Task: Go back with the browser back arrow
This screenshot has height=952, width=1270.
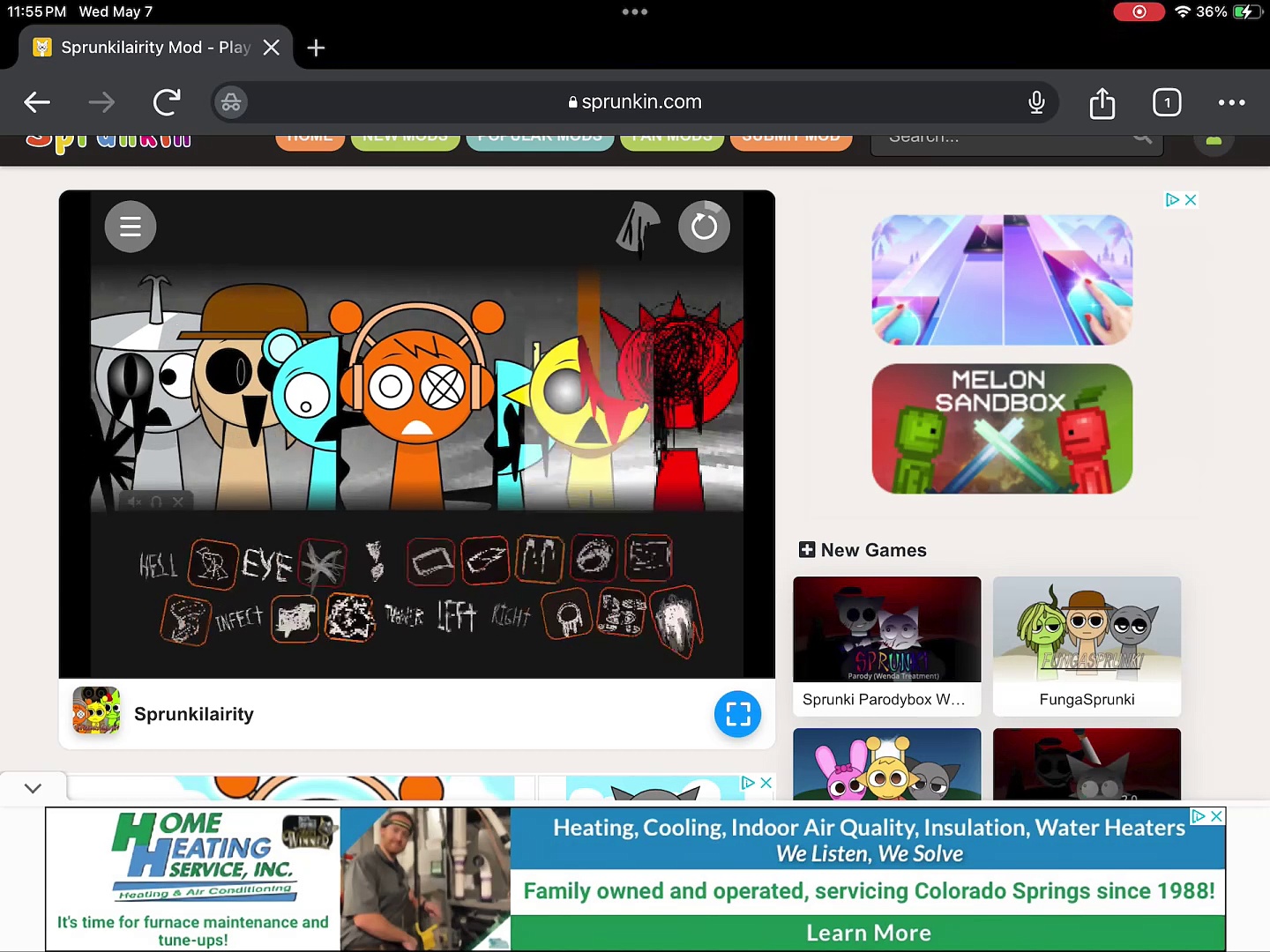Action: 37,102
